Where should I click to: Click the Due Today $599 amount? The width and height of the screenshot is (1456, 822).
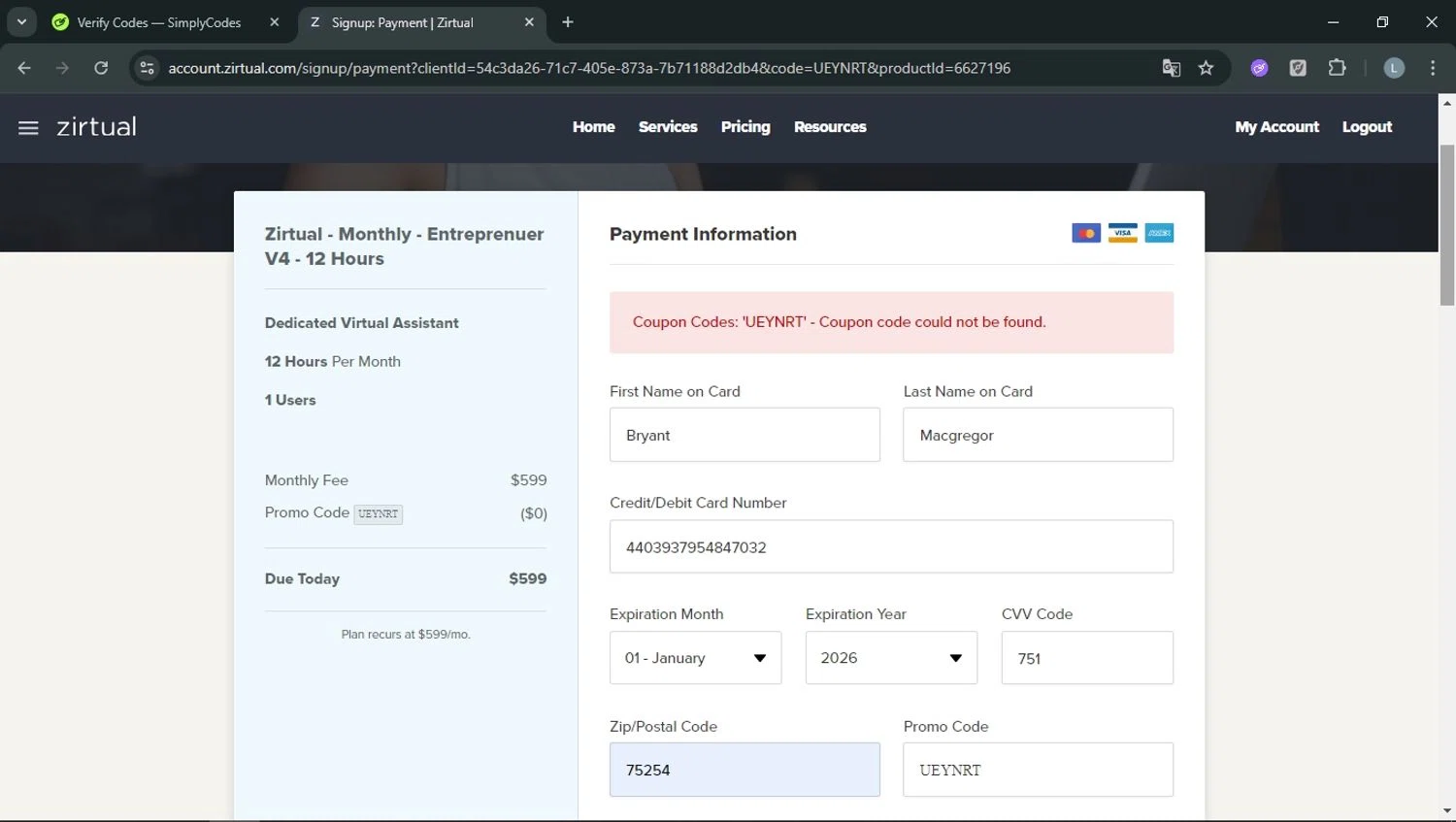(x=527, y=578)
